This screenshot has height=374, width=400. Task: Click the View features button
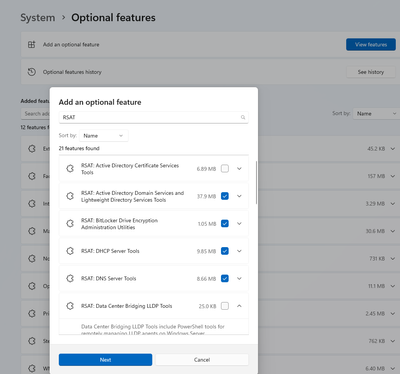click(371, 44)
